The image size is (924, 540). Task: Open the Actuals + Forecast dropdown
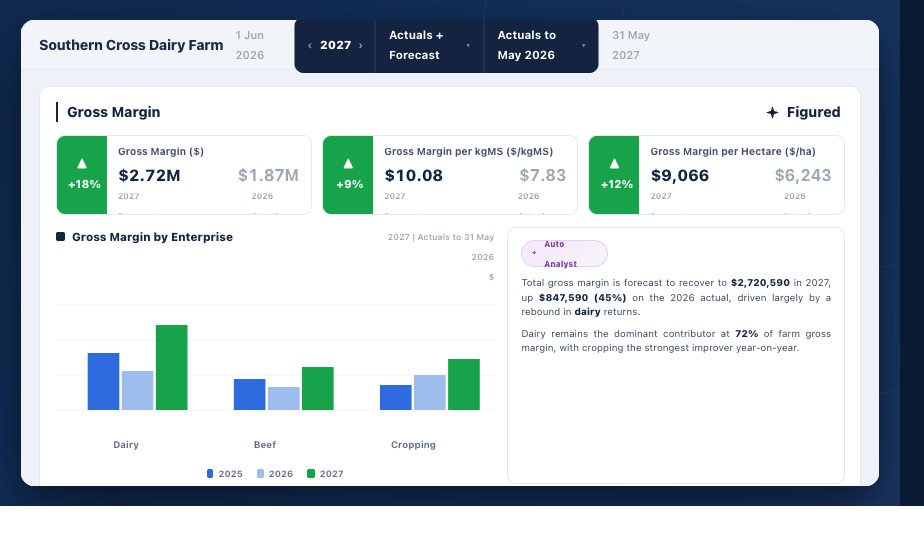pos(430,45)
